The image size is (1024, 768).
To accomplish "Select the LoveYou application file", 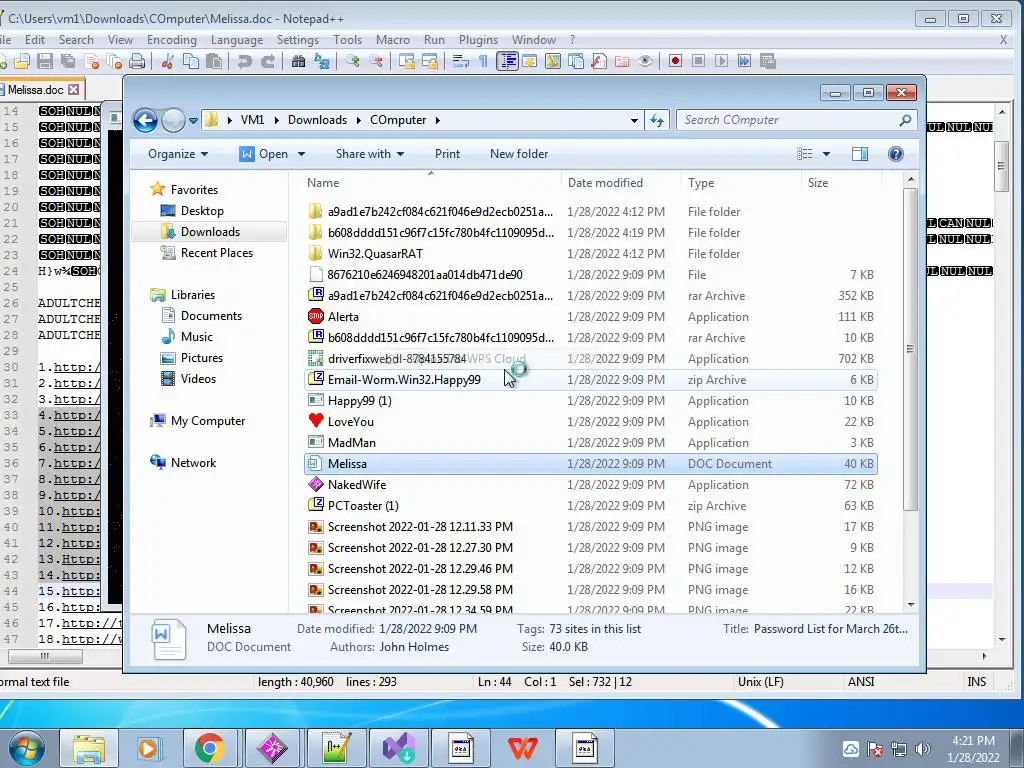I will tap(590, 422).
